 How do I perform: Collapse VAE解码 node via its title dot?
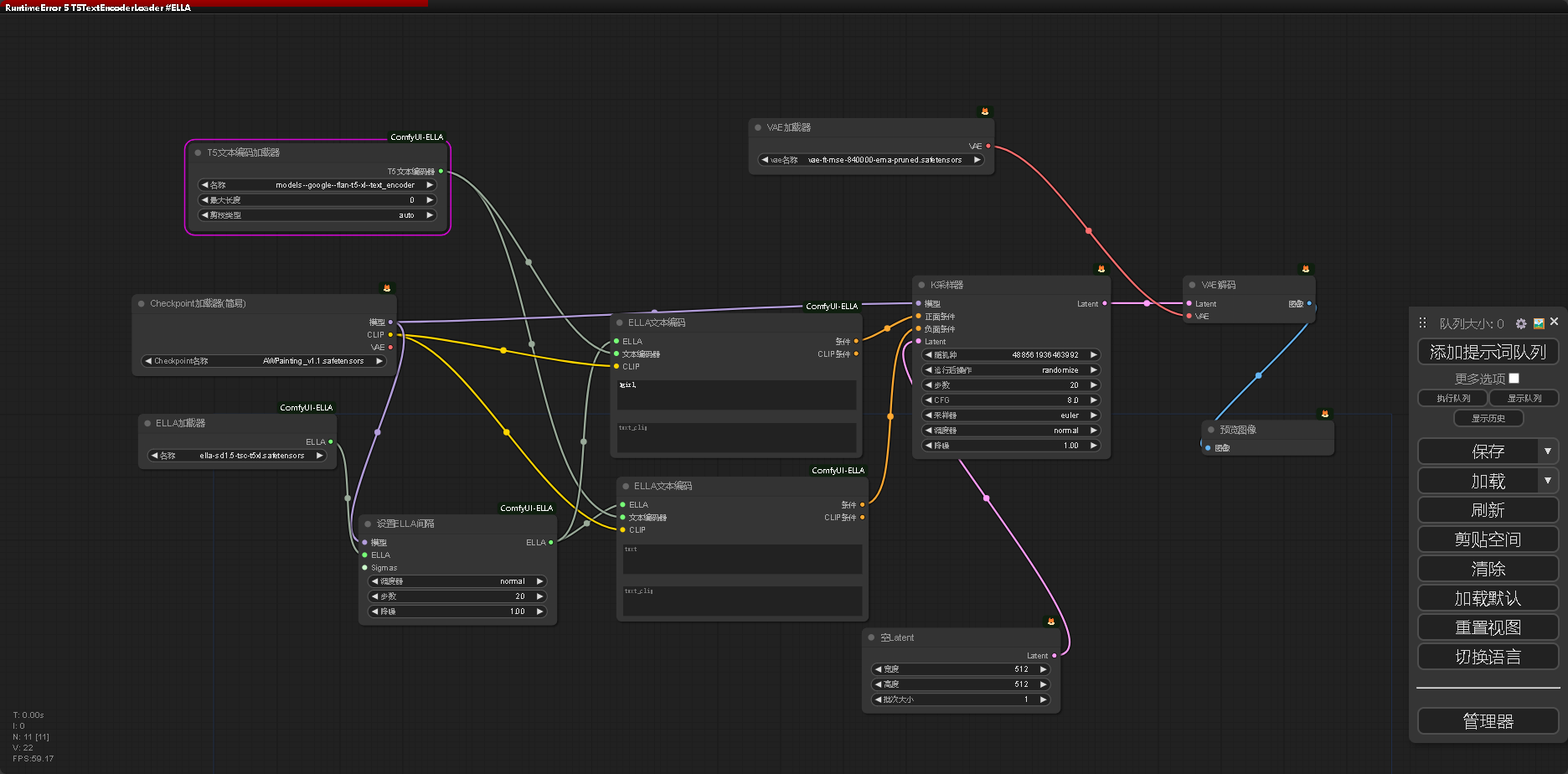tap(1192, 285)
